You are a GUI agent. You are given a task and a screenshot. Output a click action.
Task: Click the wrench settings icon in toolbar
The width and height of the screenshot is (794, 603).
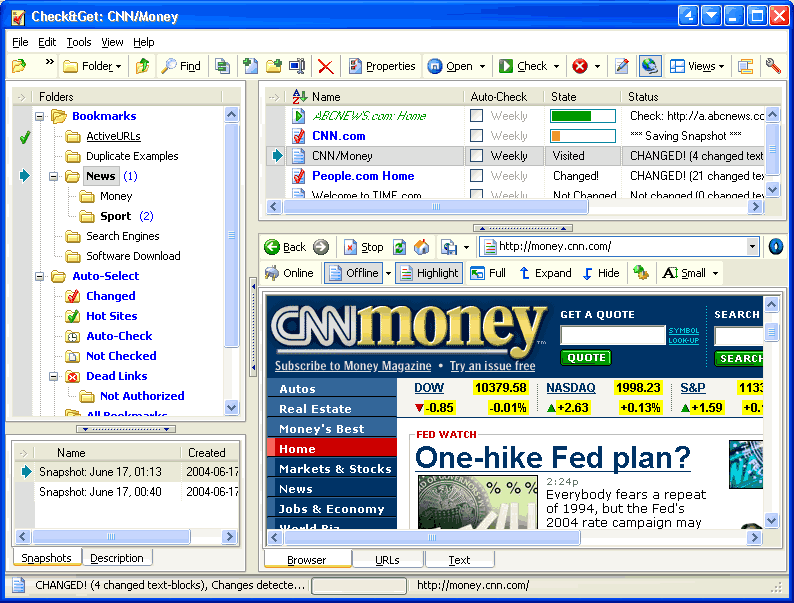pos(773,67)
